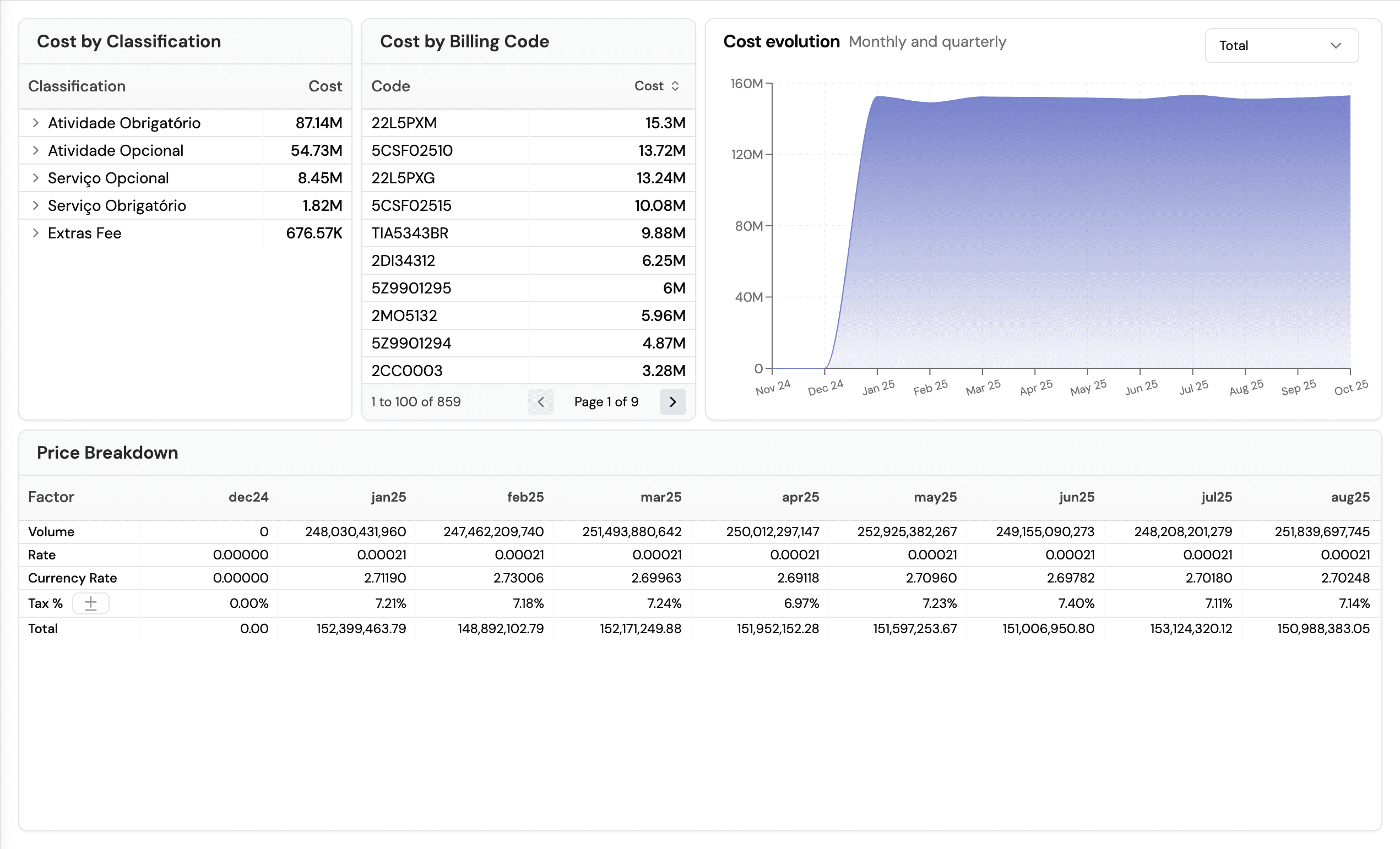The image size is (1400, 849).
Task: Click the Classification column header
Action: click(x=77, y=86)
